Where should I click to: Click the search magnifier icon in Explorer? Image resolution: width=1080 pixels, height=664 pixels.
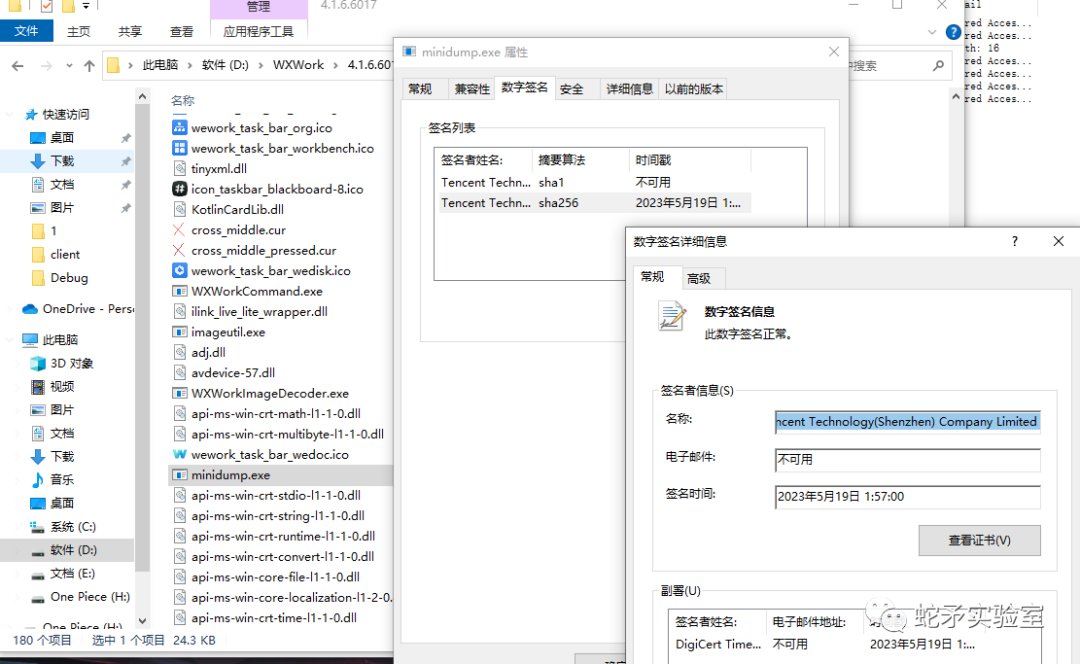pyautogui.click(x=938, y=65)
